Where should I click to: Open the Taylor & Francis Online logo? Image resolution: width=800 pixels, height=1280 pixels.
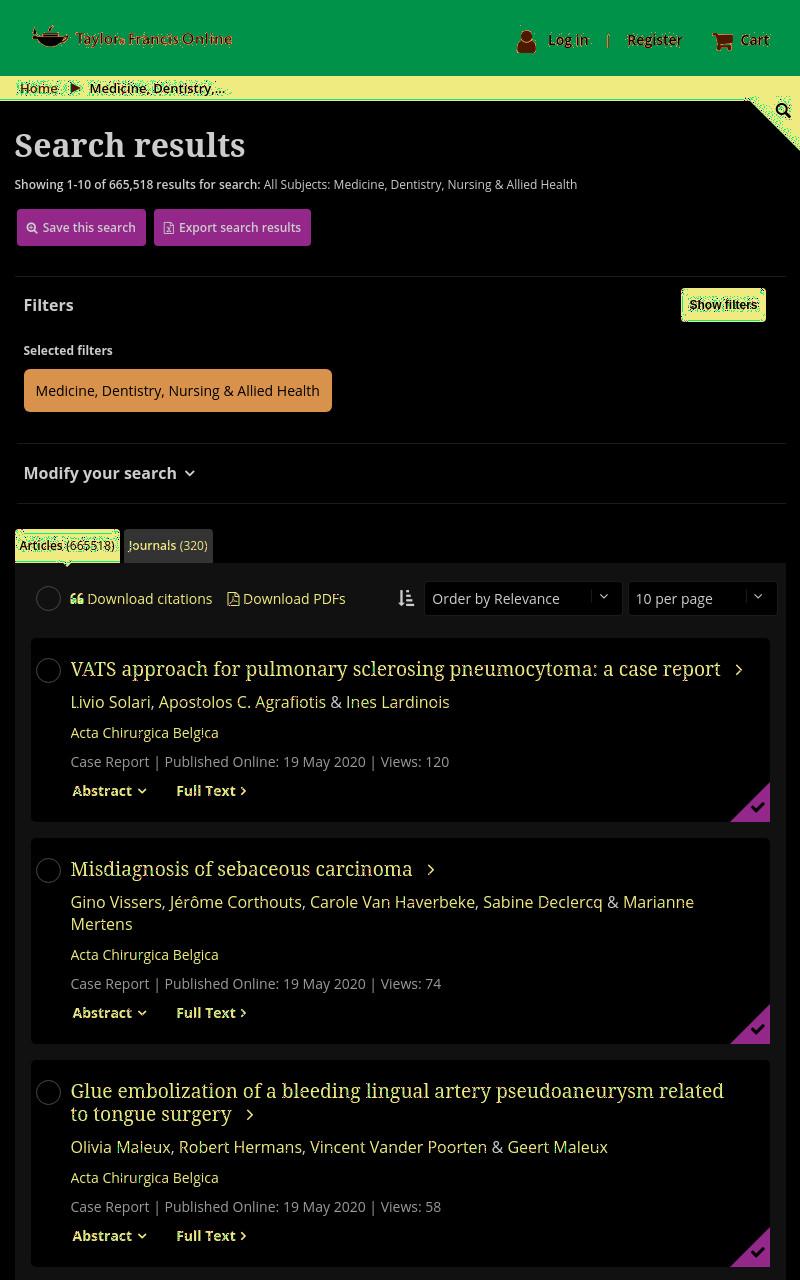click(x=132, y=38)
